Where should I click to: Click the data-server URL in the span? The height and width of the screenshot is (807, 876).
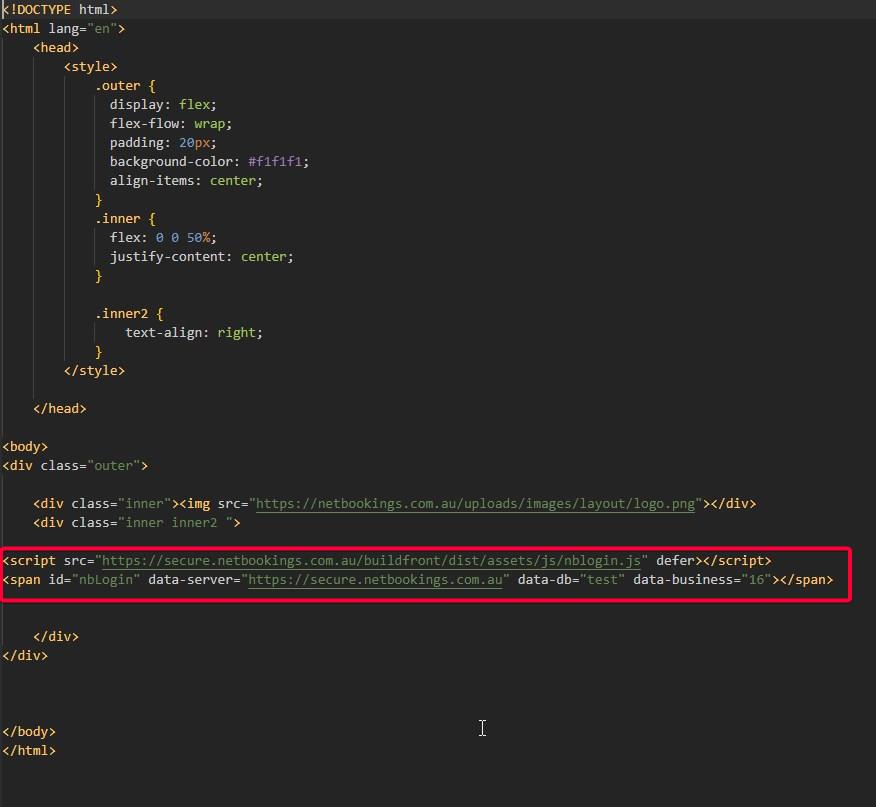(375, 580)
